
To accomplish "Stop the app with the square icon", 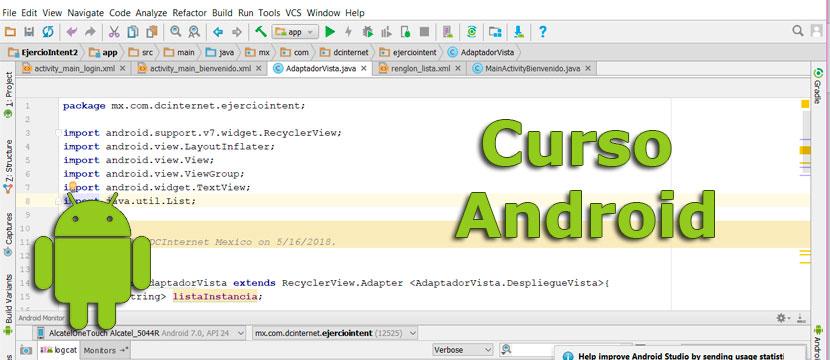I will [424, 32].
